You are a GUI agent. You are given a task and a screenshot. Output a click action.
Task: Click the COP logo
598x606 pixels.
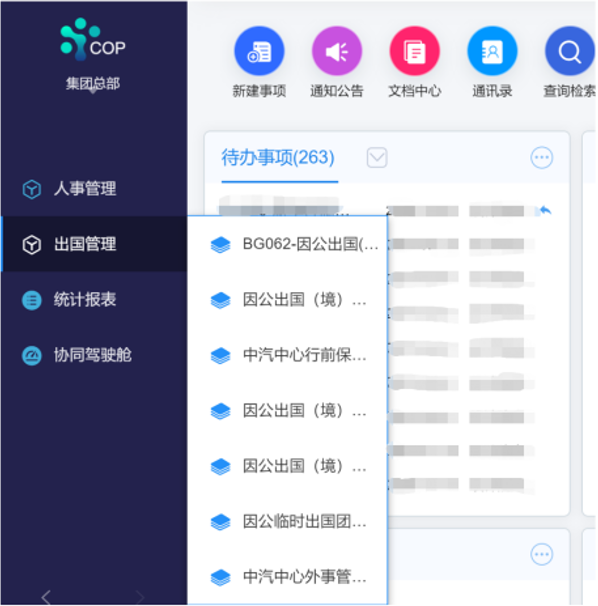click(93, 39)
